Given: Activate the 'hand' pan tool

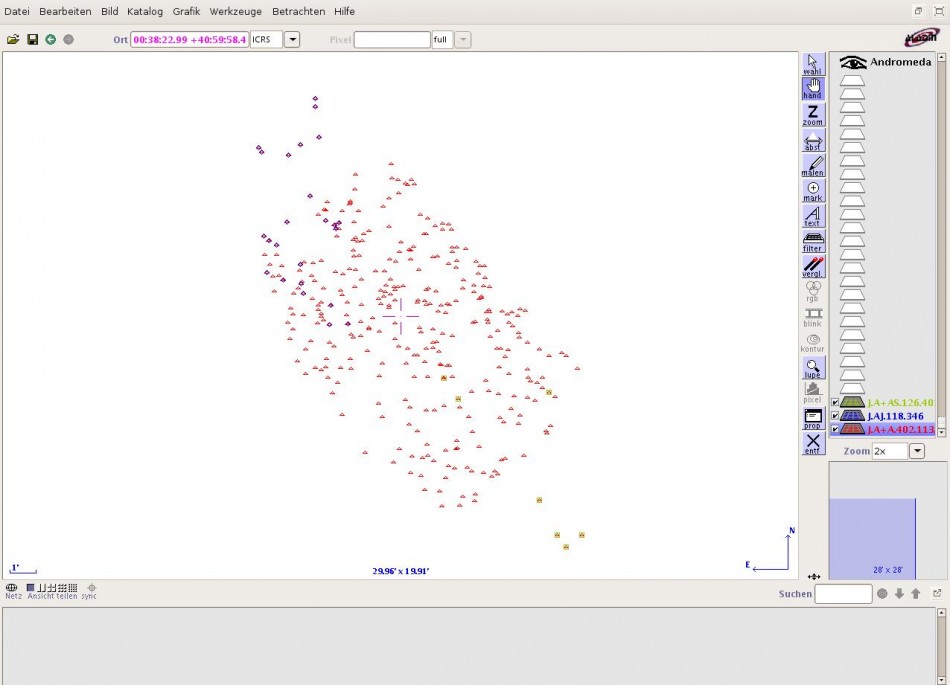Looking at the screenshot, I should [813, 88].
